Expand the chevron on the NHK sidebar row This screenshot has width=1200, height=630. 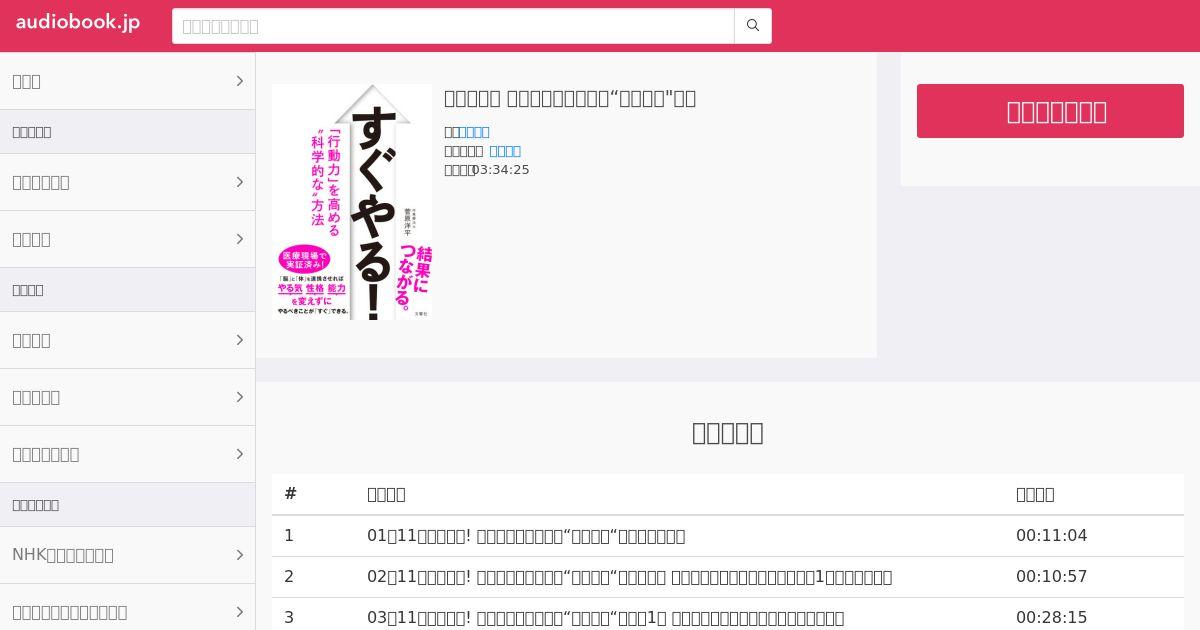240,555
